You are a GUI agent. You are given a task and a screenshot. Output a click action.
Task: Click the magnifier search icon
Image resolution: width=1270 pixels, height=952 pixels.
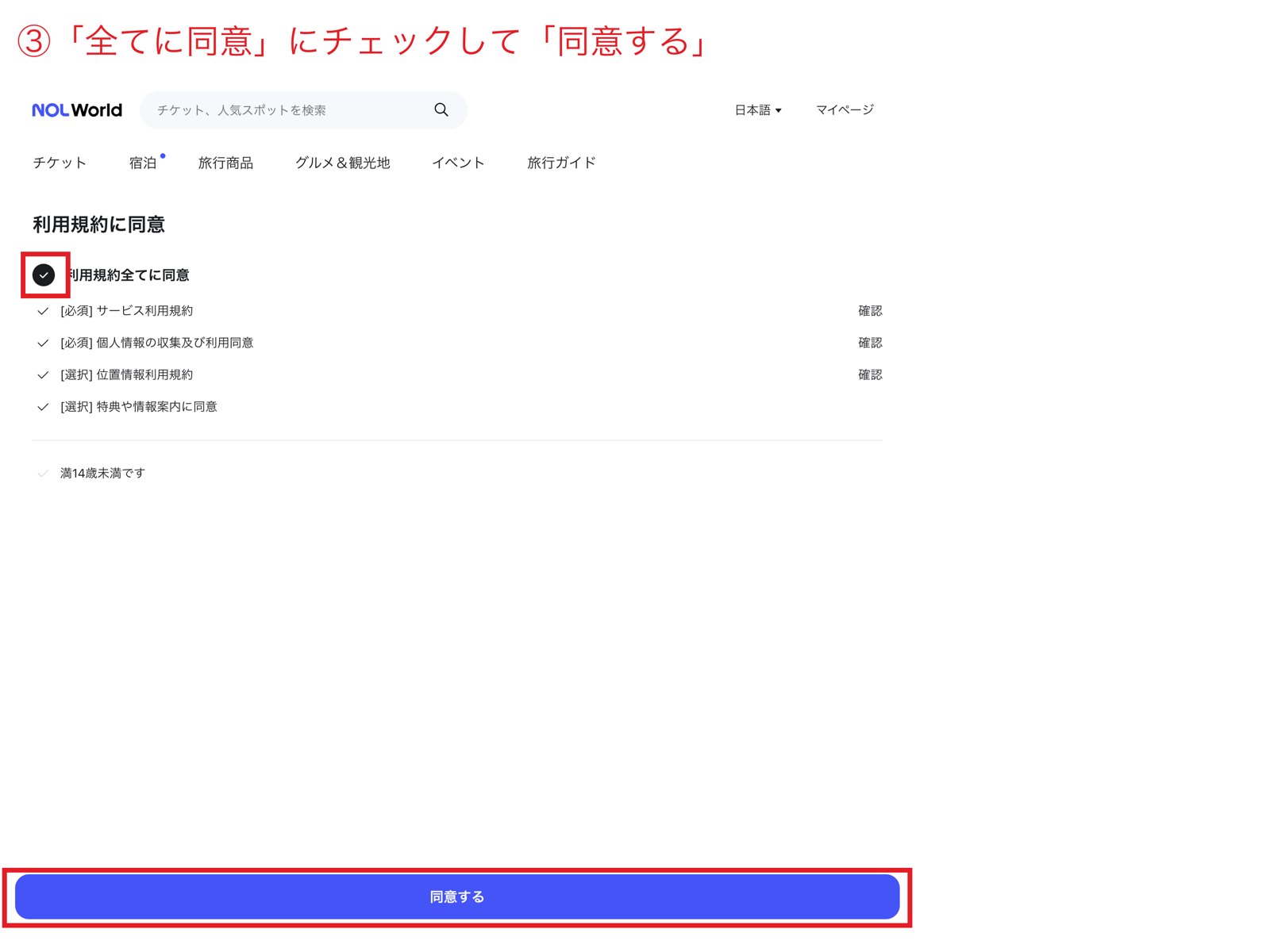point(441,109)
